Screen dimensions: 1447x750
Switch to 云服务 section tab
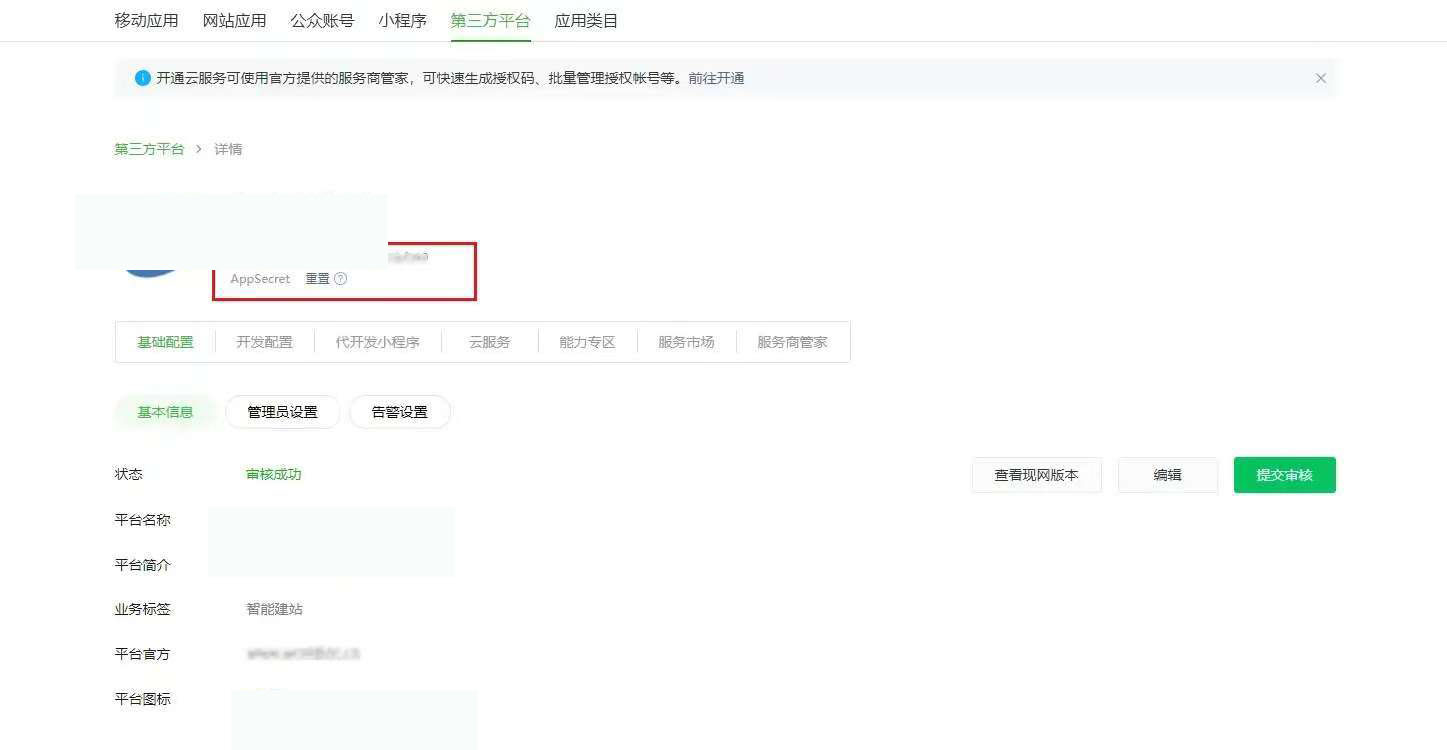pos(489,342)
